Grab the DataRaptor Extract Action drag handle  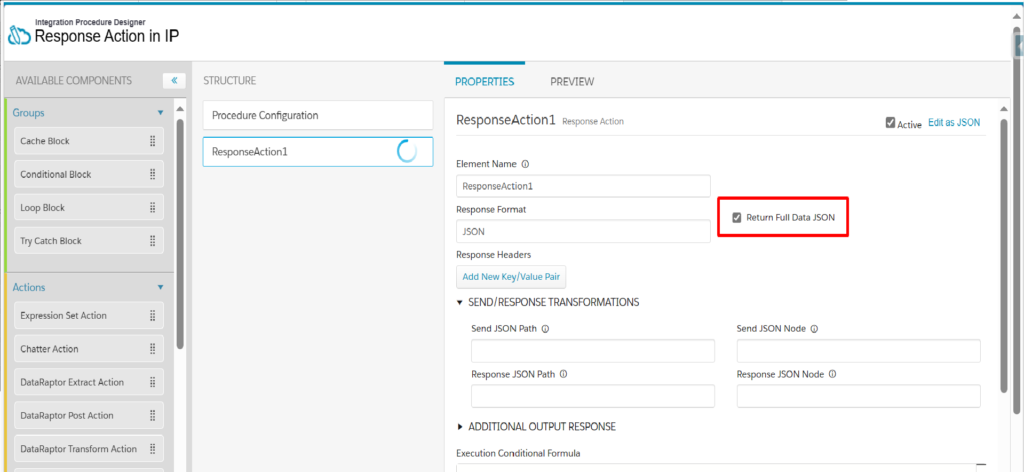coord(152,382)
